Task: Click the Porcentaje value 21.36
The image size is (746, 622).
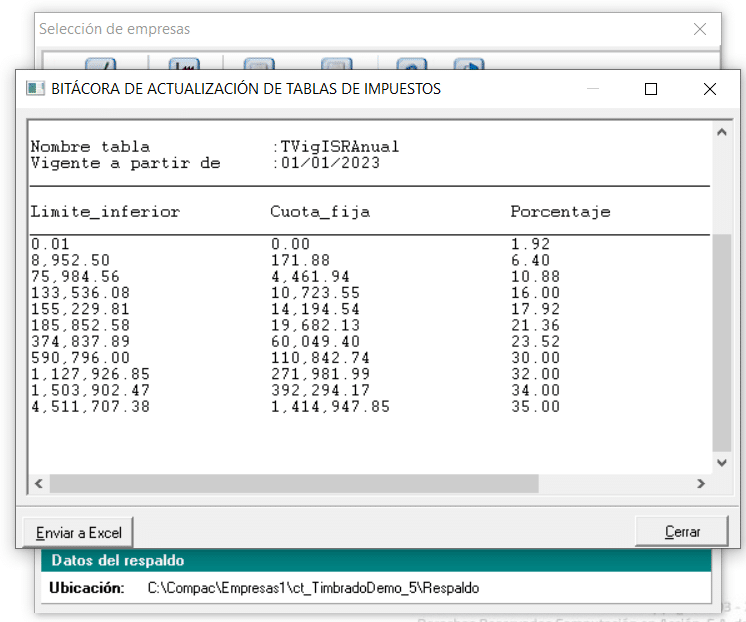Action: [x=535, y=325]
